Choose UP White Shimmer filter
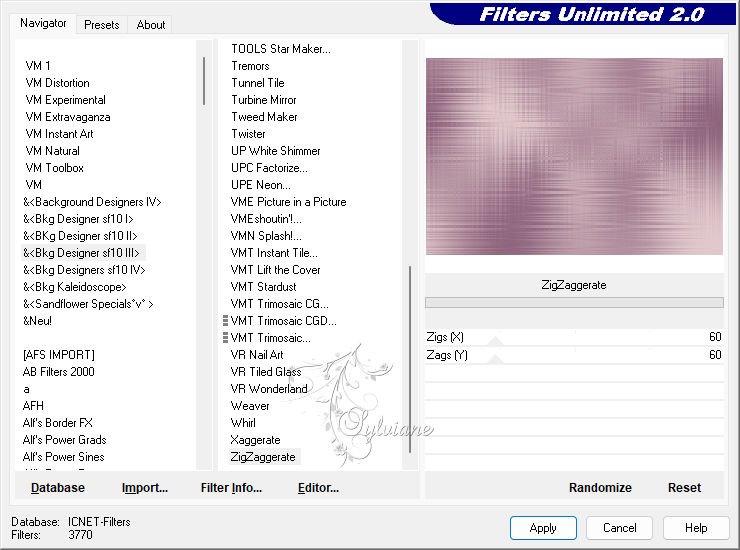This screenshot has height=550, width=740. 276,151
